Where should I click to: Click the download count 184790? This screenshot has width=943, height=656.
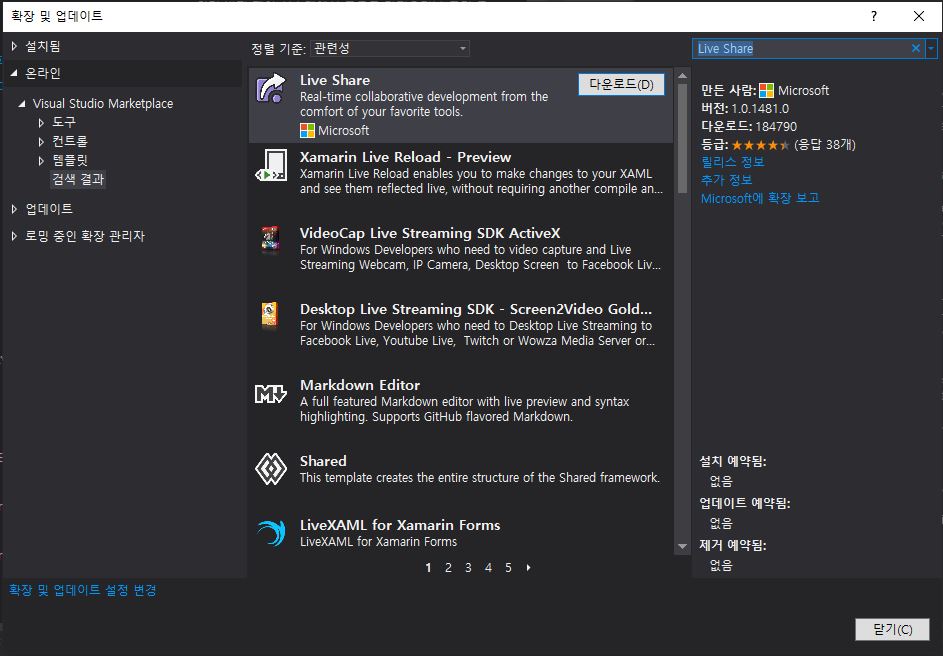tap(776, 127)
